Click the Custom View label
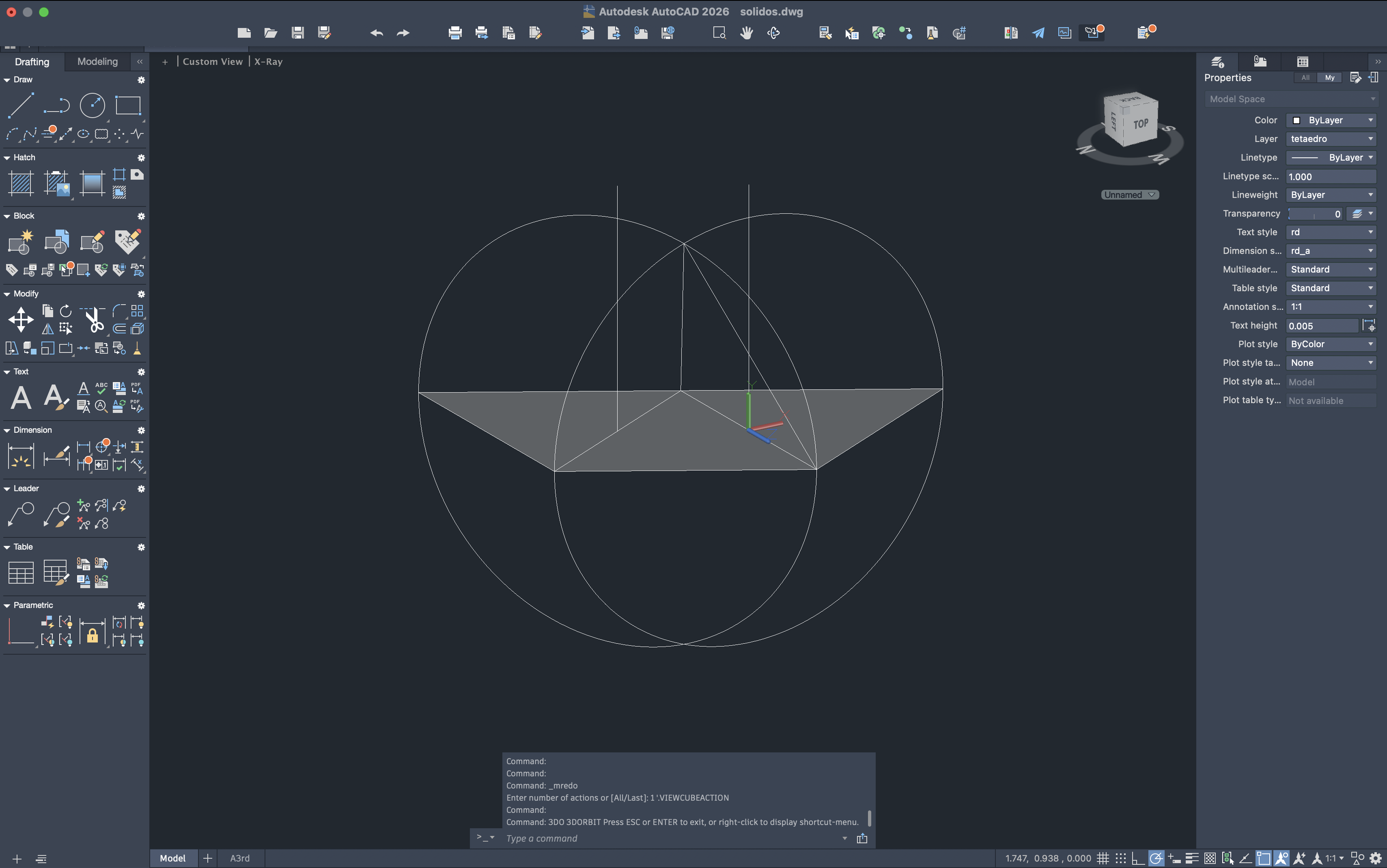The image size is (1387, 868). tap(213, 61)
